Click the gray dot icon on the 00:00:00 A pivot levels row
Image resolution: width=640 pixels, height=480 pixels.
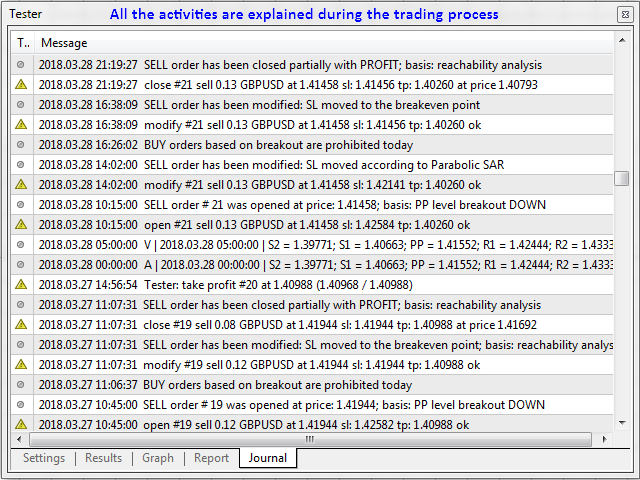[20, 264]
